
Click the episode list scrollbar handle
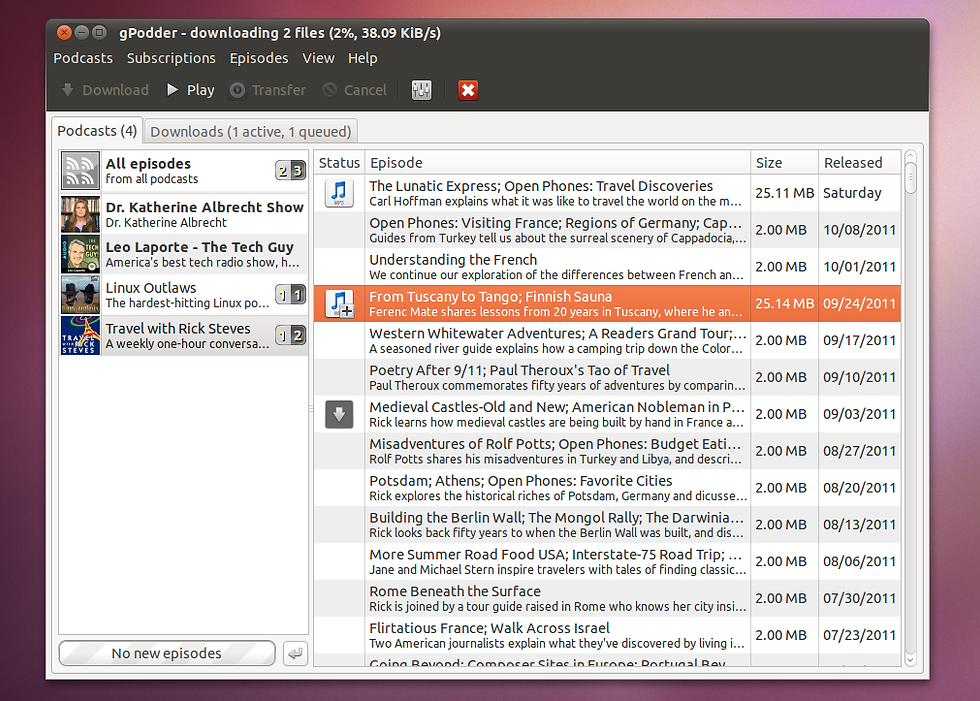point(911,178)
